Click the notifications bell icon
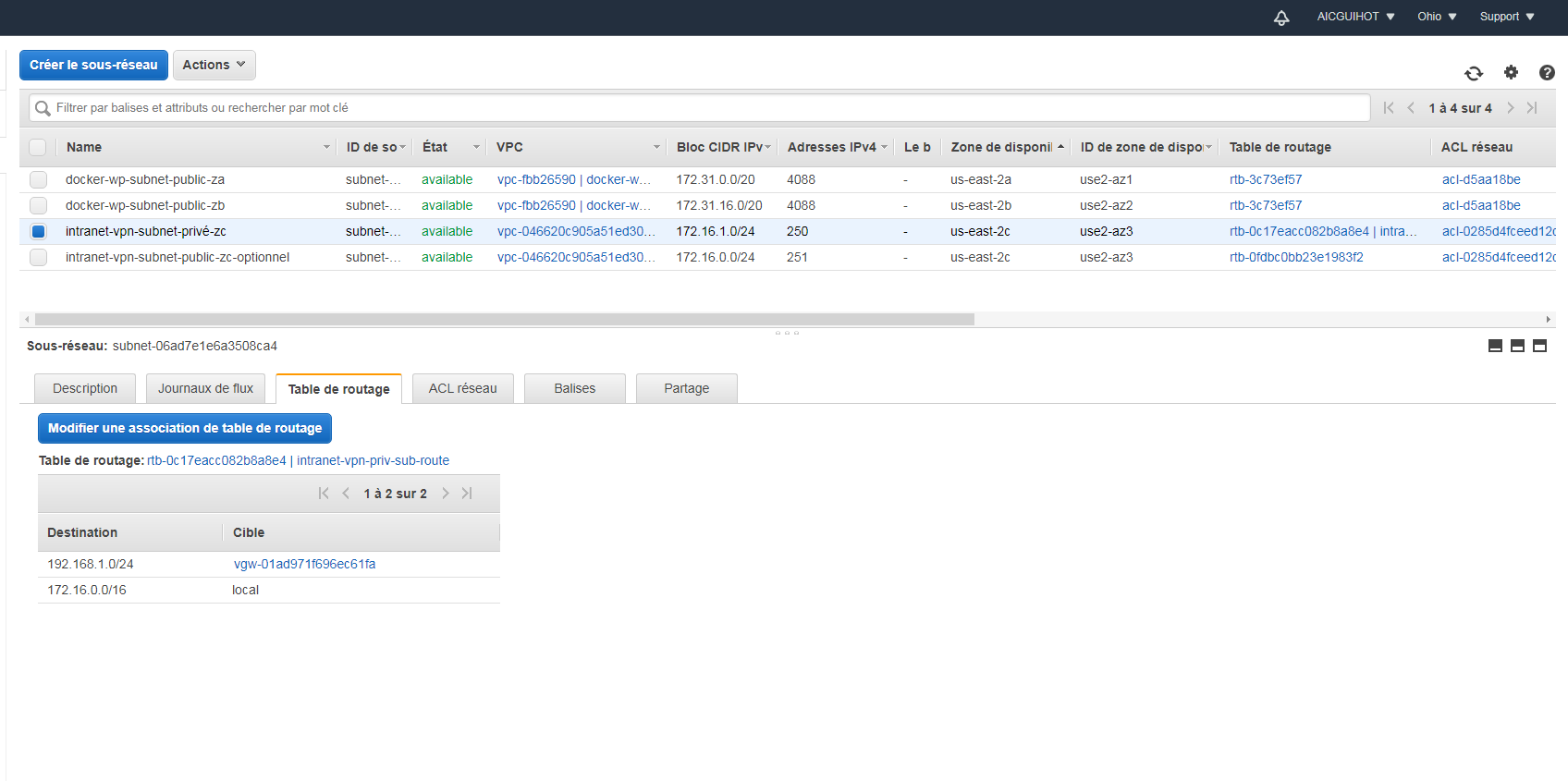1568x781 pixels. [x=1281, y=18]
